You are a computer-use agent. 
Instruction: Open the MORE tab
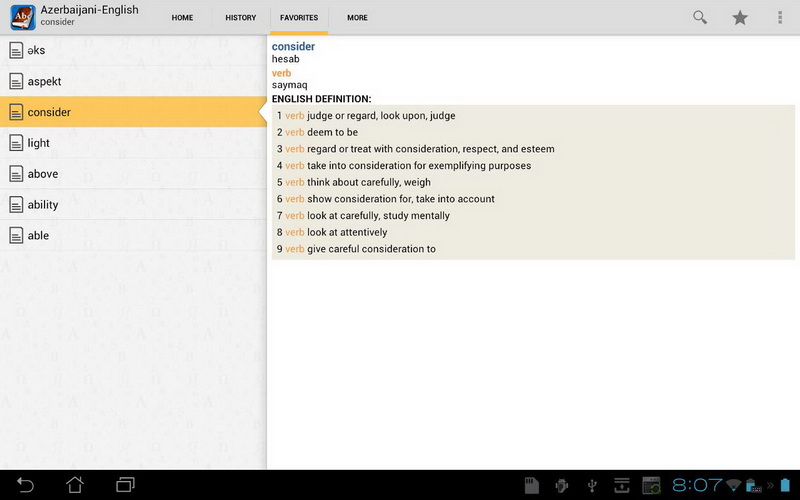pos(357,17)
